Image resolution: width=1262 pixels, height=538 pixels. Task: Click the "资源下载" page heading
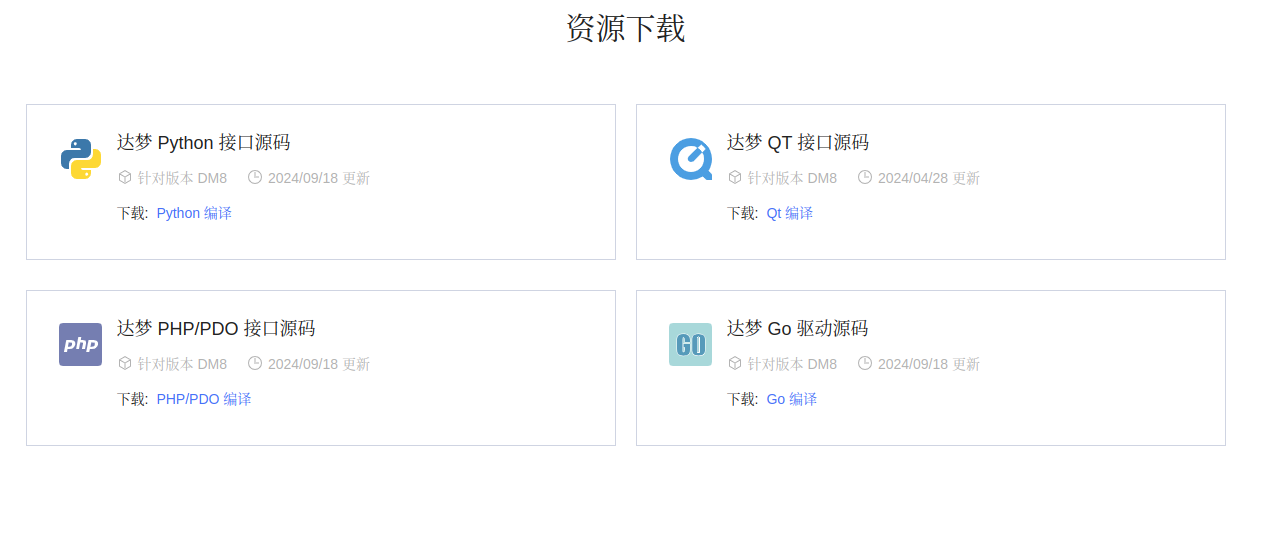pos(626,28)
